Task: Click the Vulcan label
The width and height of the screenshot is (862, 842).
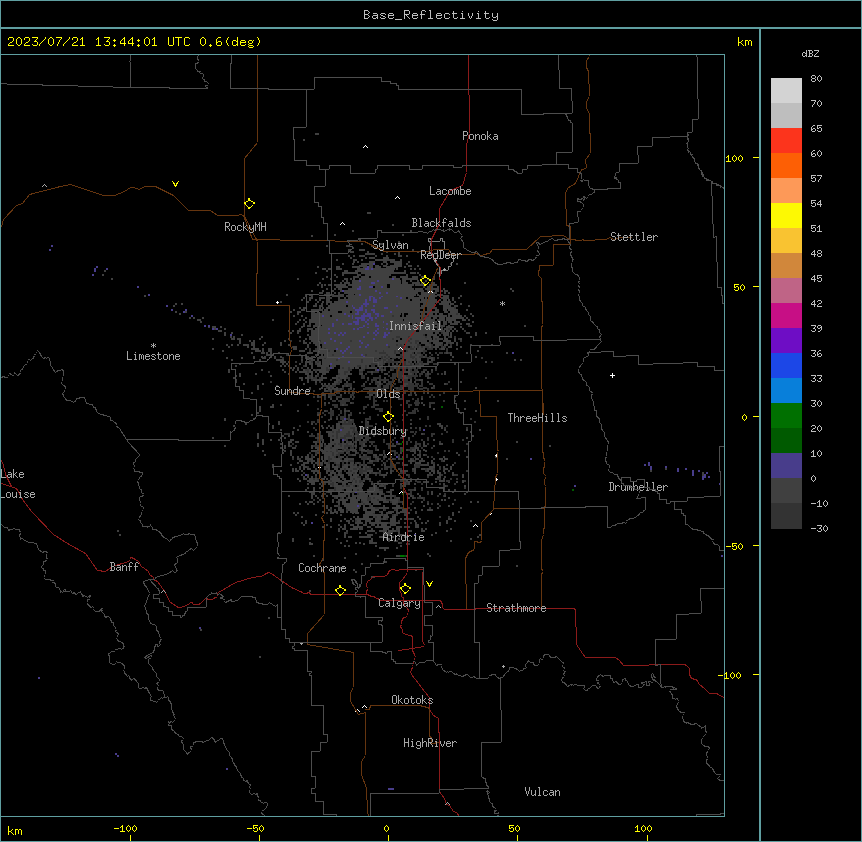Action: pyautogui.click(x=543, y=792)
